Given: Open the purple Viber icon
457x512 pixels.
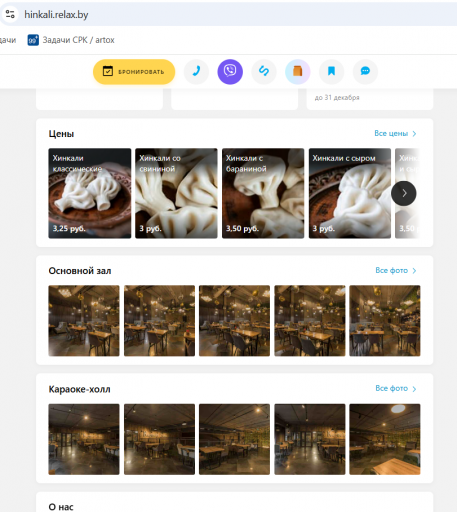Looking at the screenshot, I should click(230, 71).
